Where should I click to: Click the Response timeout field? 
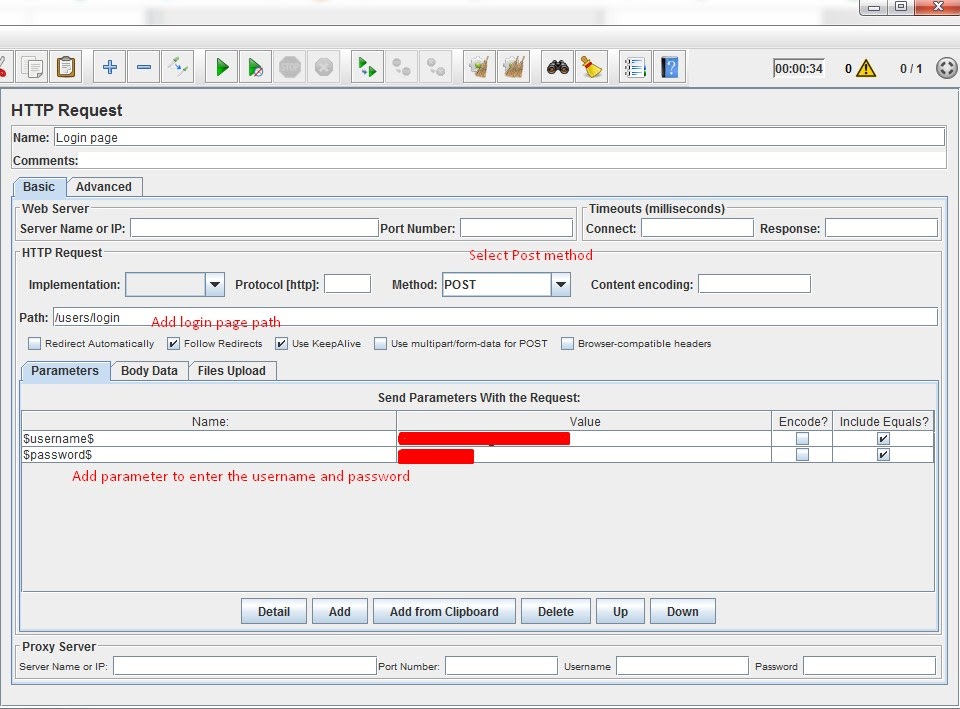pos(881,228)
